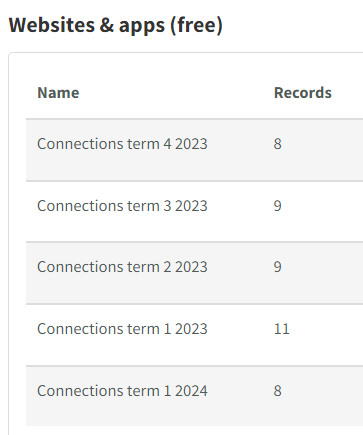Viewport: 363px width, 435px height.
Task: Click the word 'apps' in the page heading
Action: click(142, 27)
